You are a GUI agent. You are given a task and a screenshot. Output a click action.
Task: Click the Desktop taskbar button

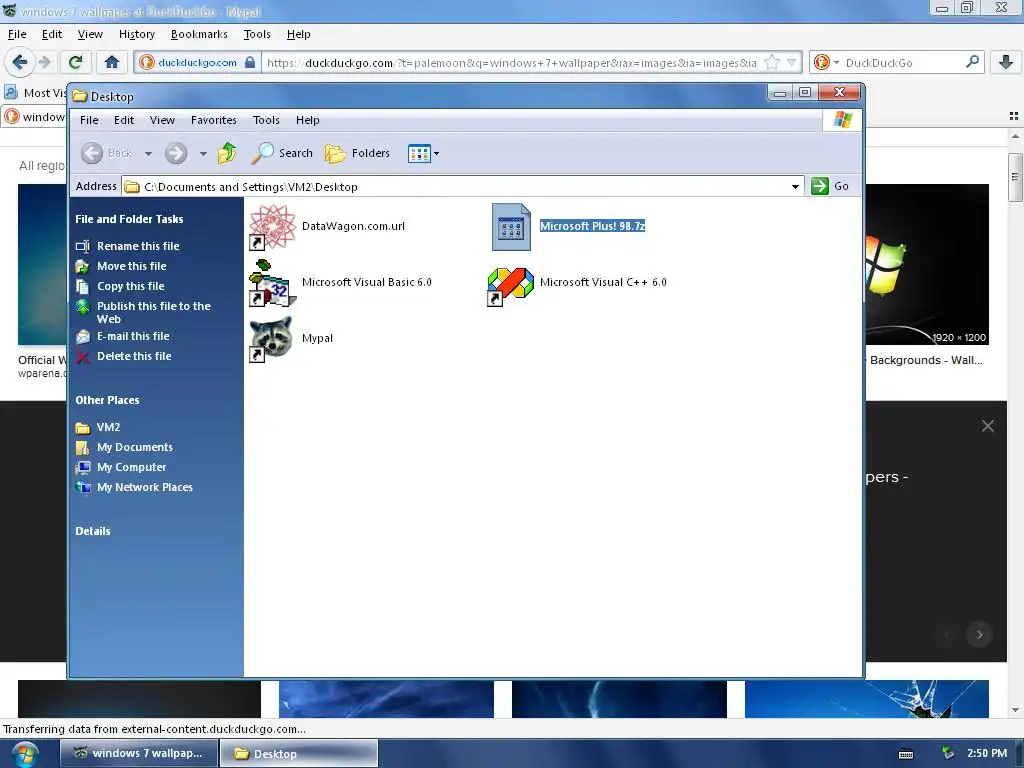298,754
